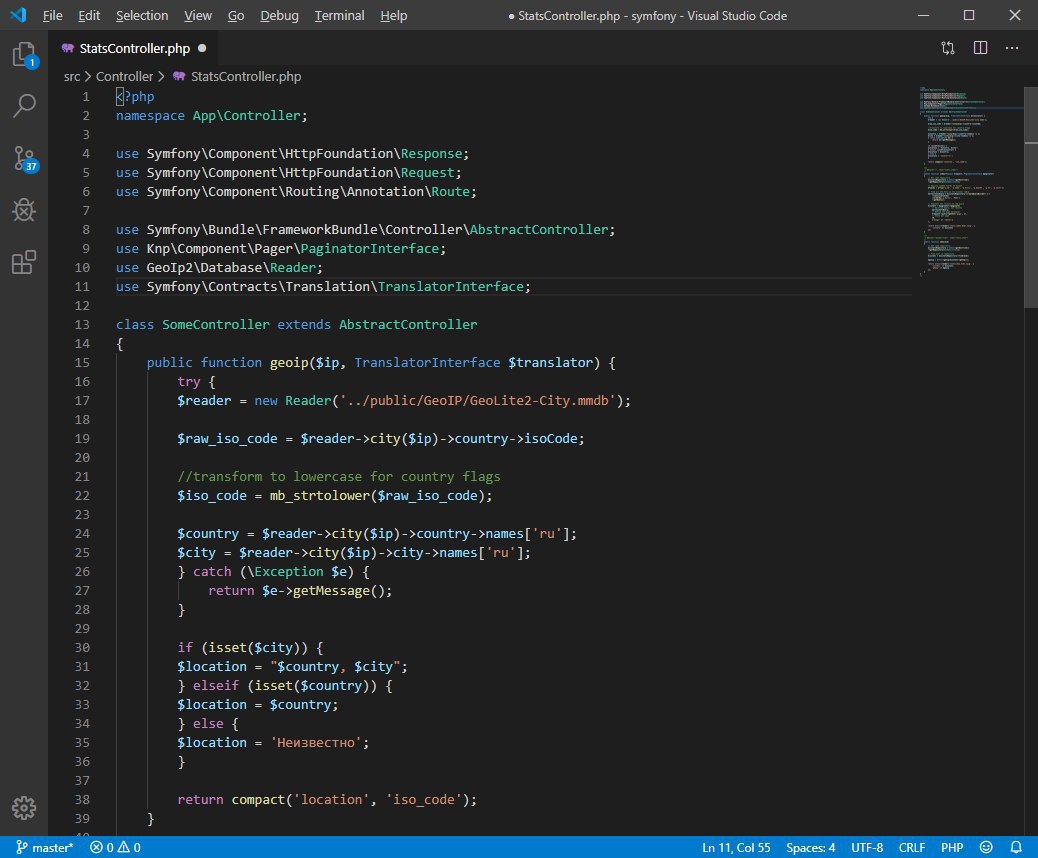Click the lowercase transform comment line 21
This screenshot has height=858, width=1038.
click(x=339, y=477)
